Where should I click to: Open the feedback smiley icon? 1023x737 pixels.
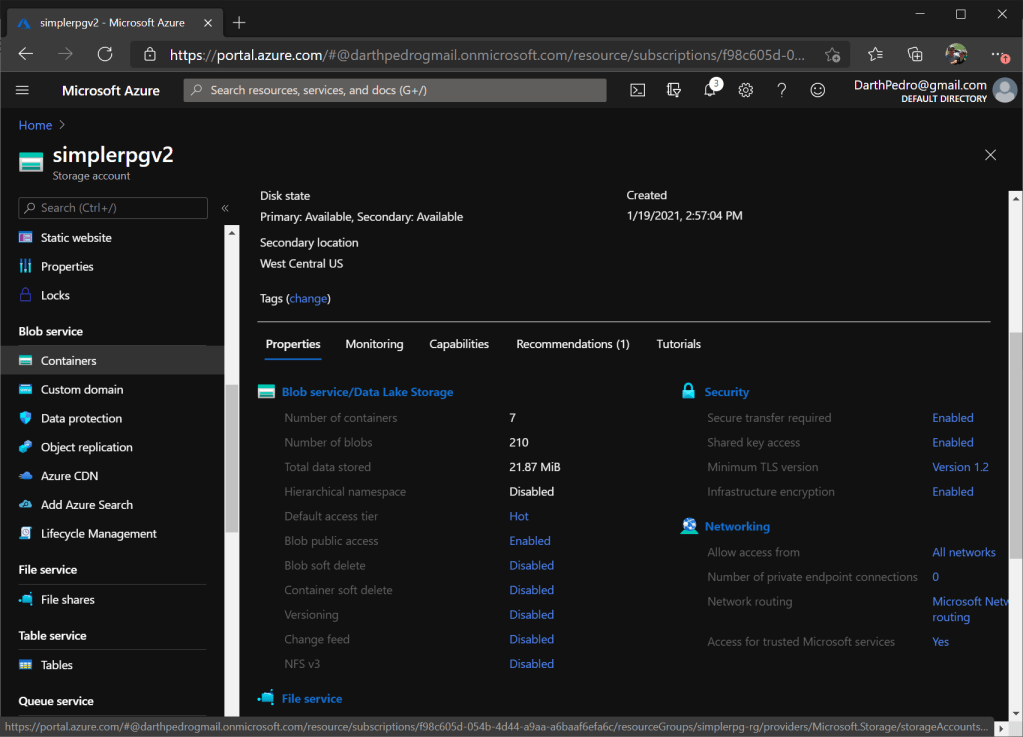pyautogui.click(x=818, y=90)
